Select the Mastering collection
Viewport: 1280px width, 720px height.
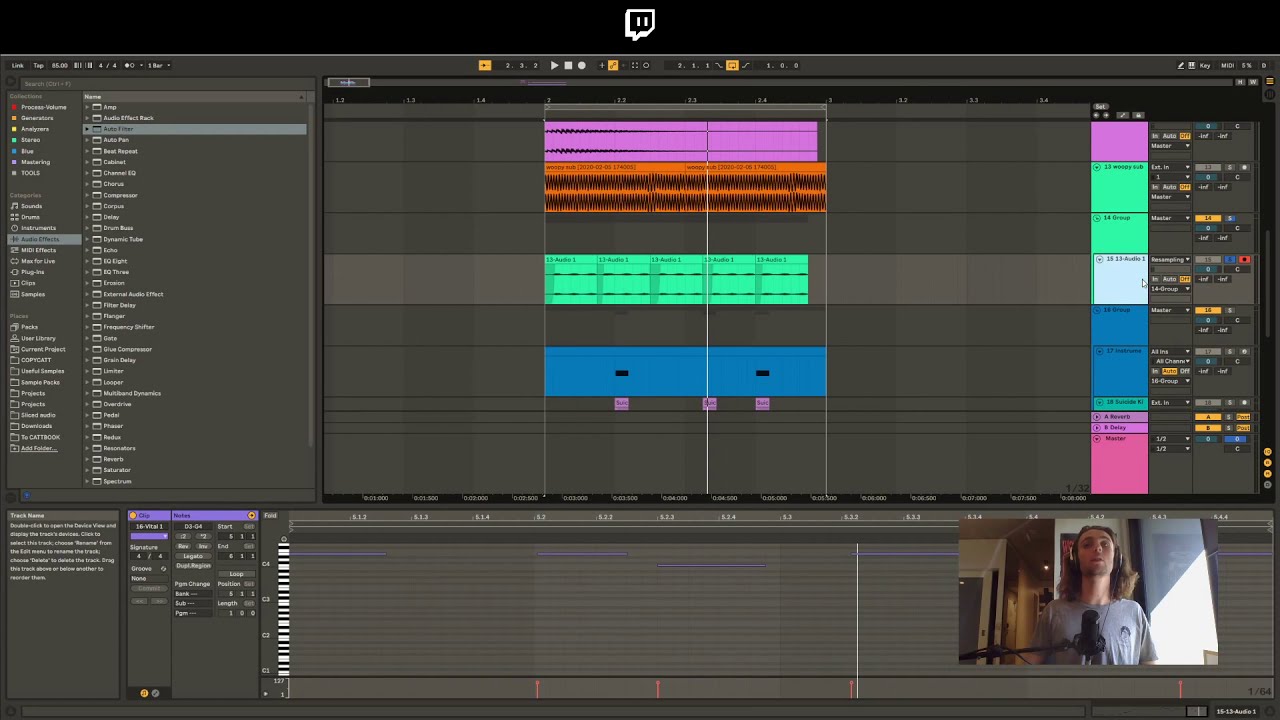(x=35, y=162)
